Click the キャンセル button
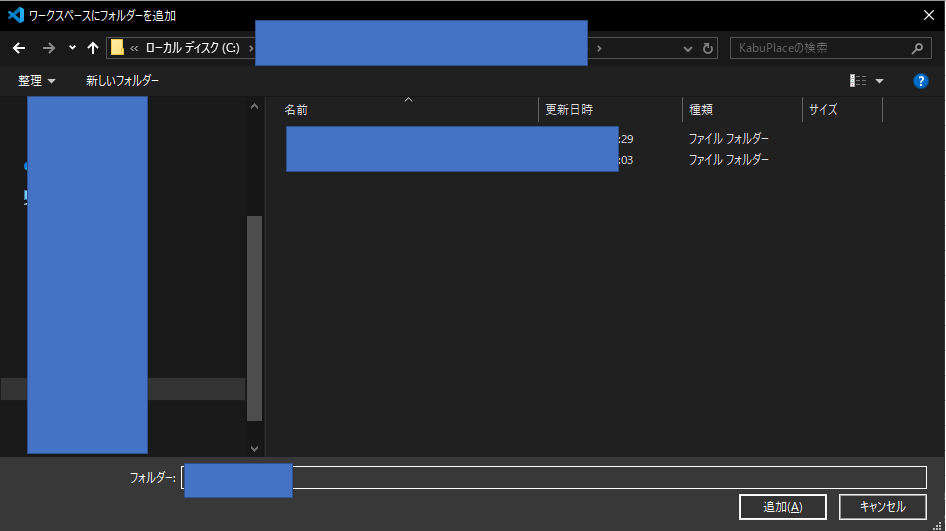The height and width of the screenshot is (531, 946). coord(883,507)
